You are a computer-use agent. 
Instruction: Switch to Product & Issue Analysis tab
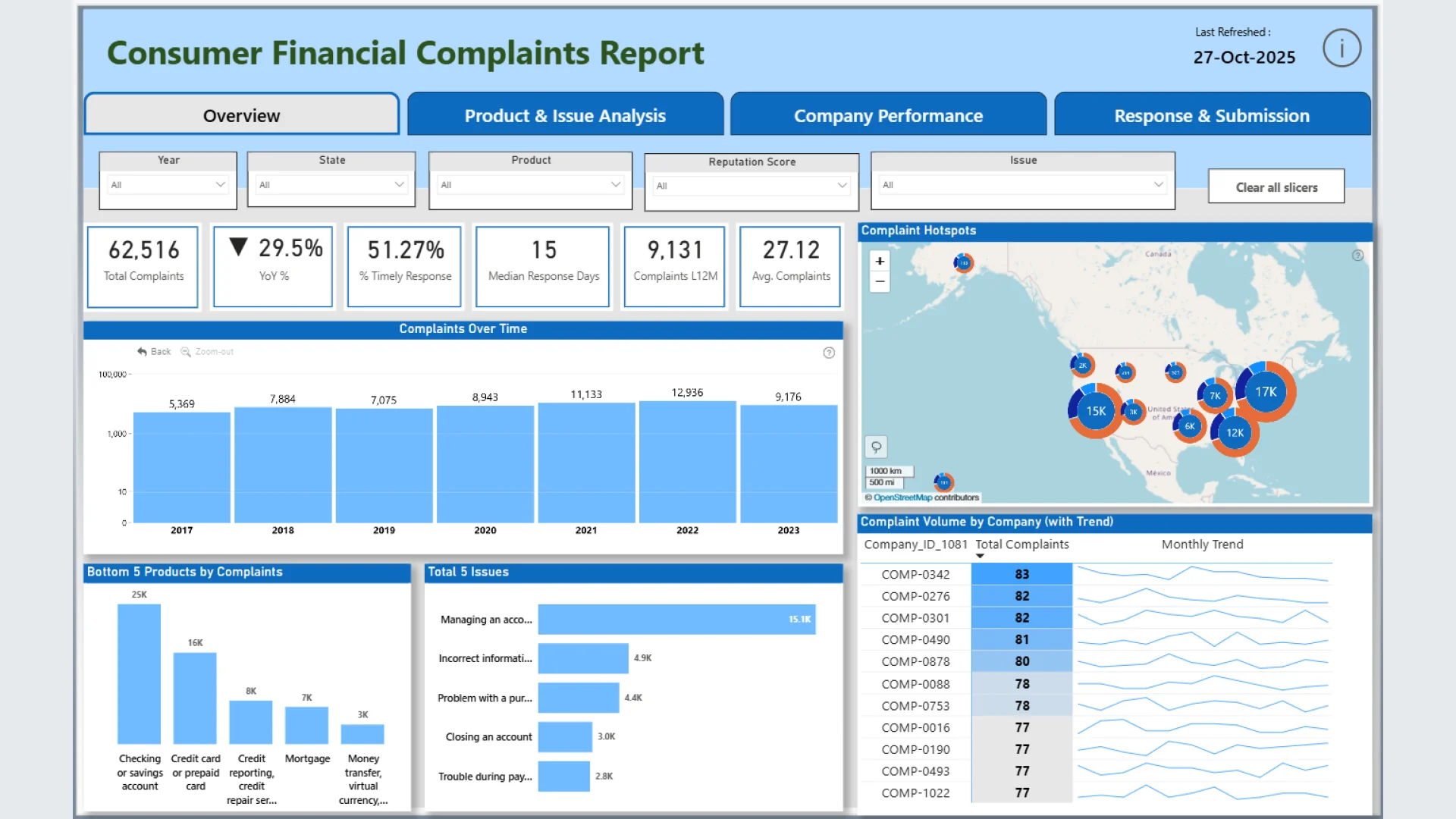coord(565,115)
